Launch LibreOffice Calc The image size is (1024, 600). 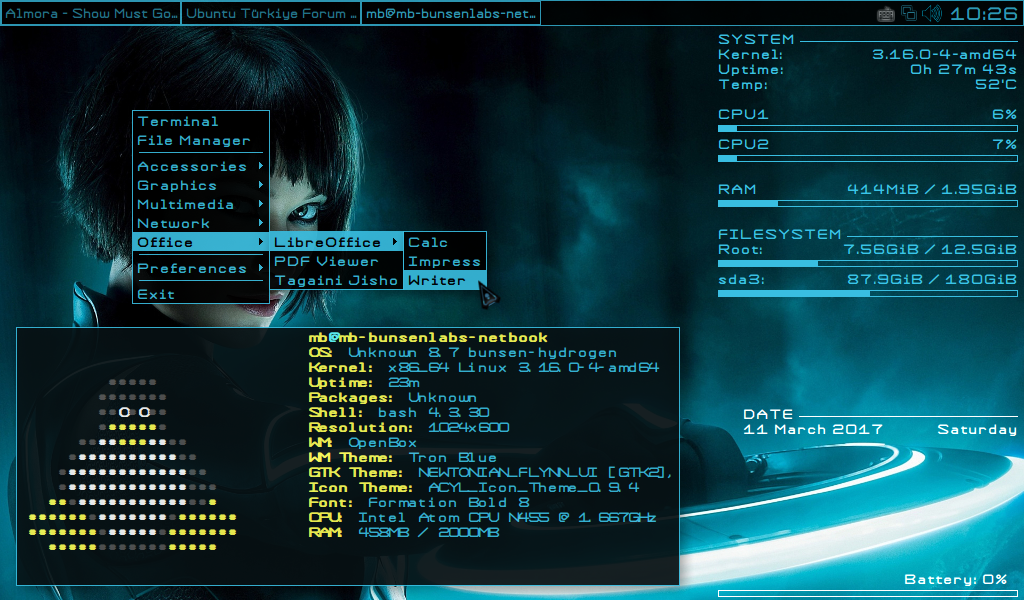tap(445, 242)
